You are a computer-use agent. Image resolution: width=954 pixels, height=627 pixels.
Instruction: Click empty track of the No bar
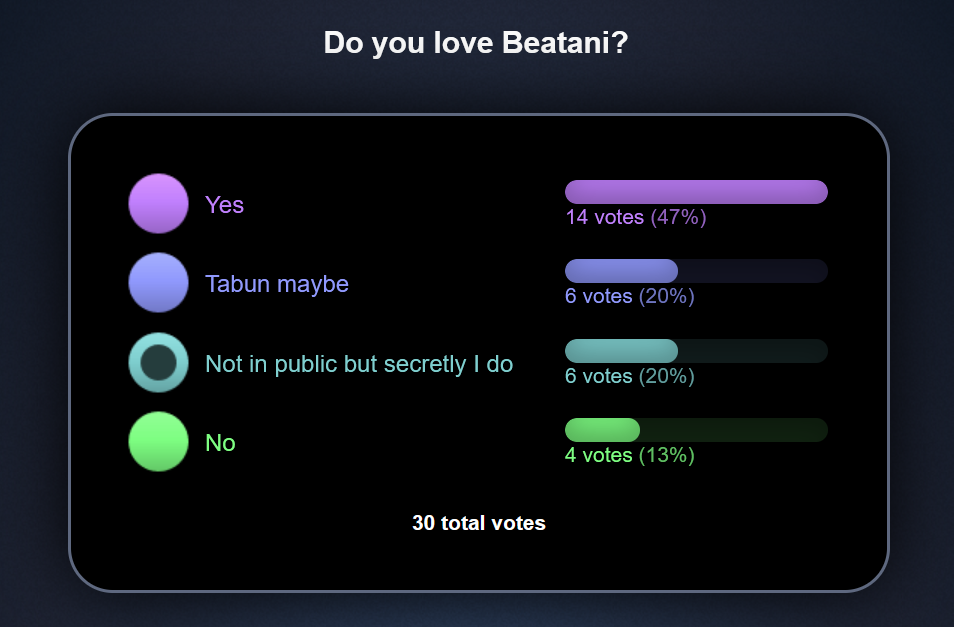coord(733,430)
